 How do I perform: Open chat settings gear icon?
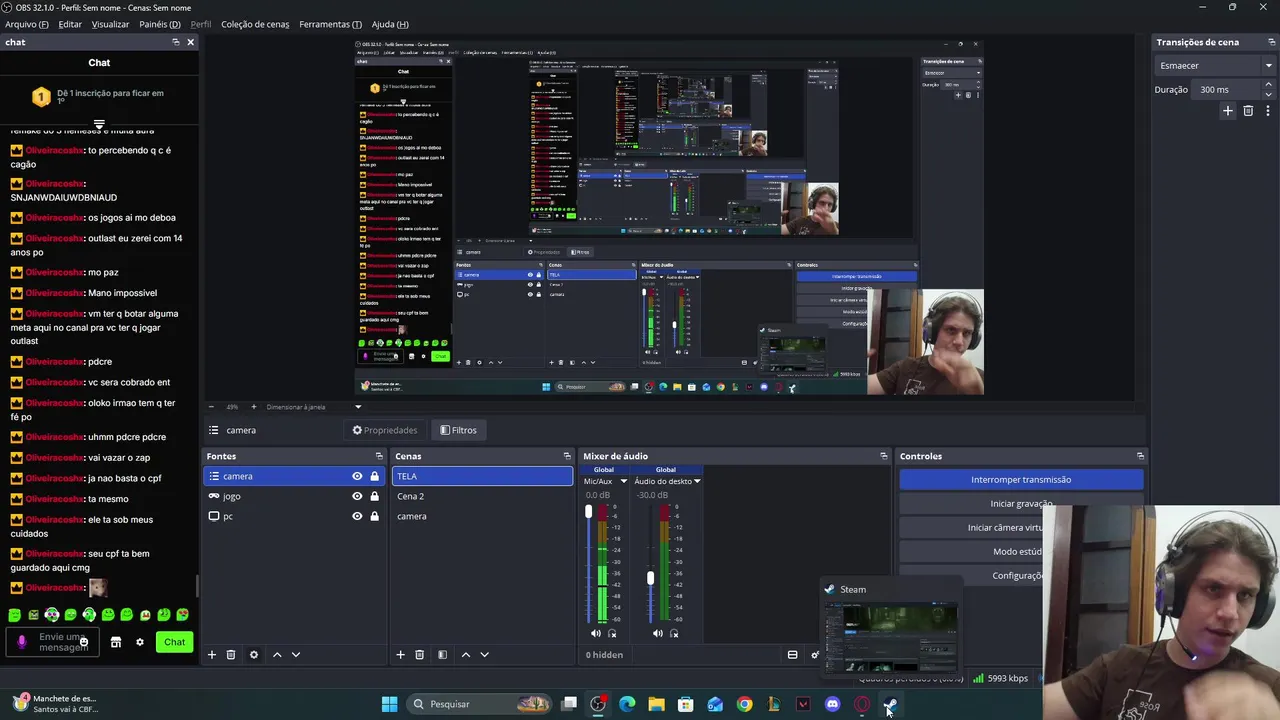140,642
